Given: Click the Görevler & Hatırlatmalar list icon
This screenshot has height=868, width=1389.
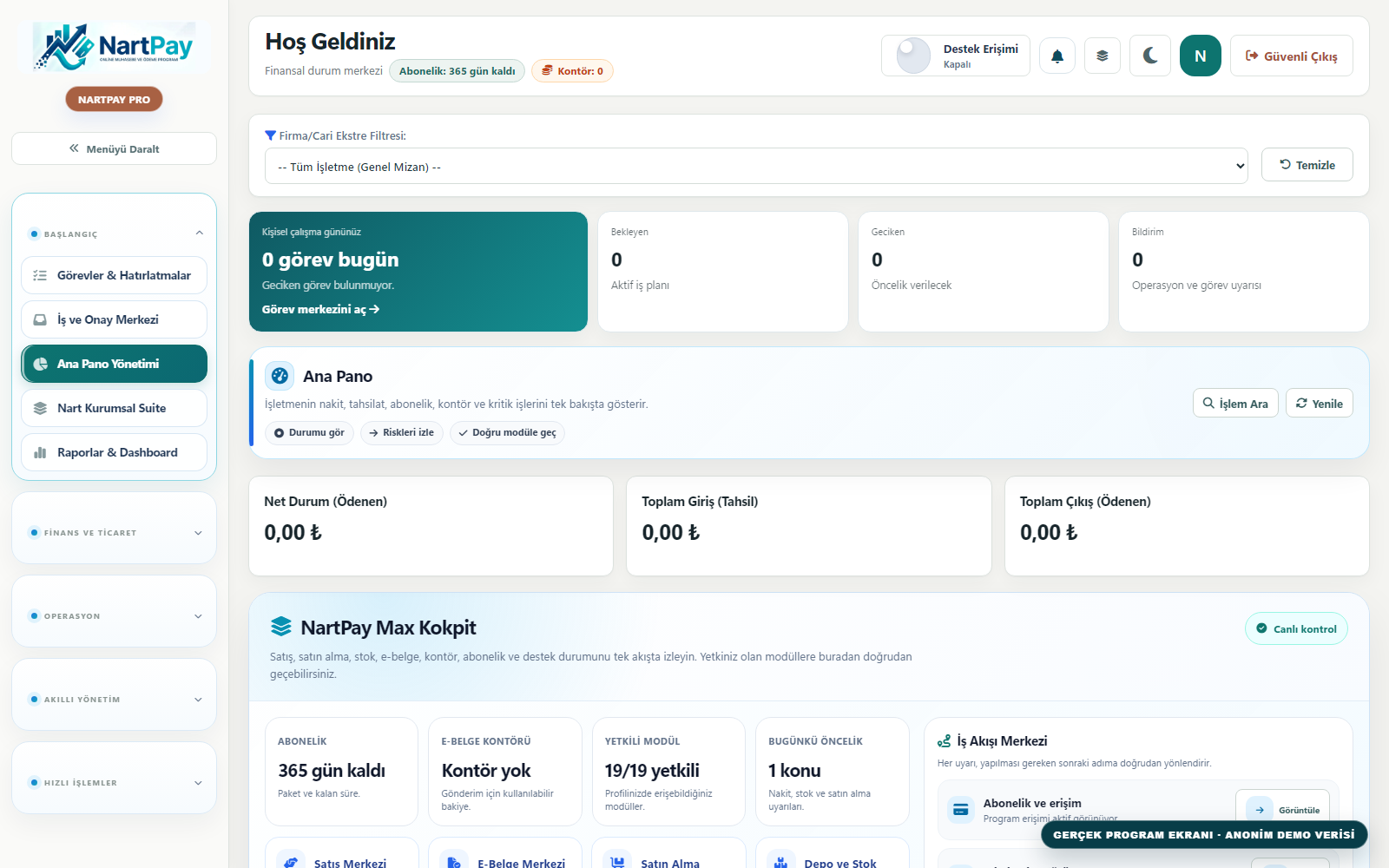Looking at the screenshot, I should [x=40, y=275].
